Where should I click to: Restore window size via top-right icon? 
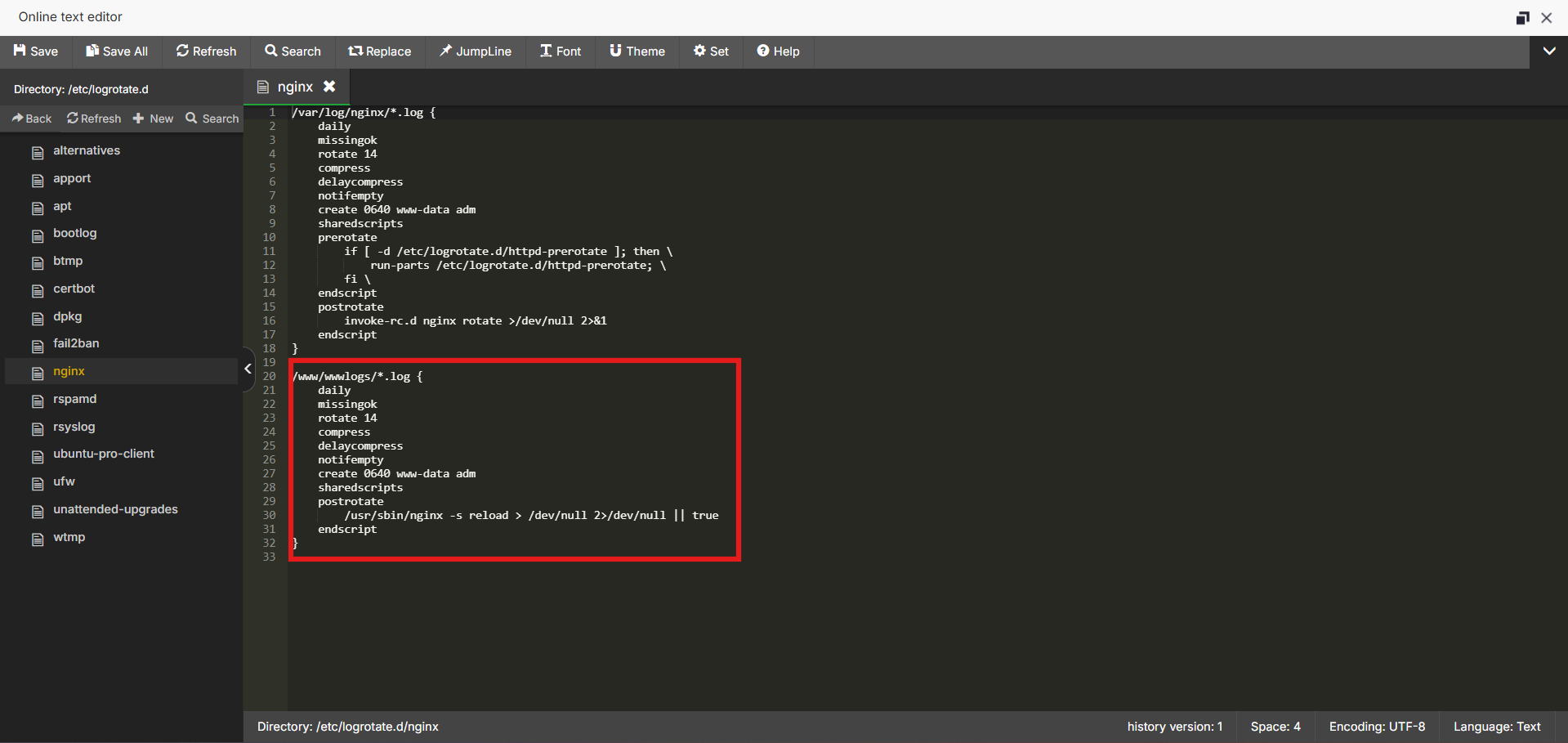click(x=1523, y=17)
